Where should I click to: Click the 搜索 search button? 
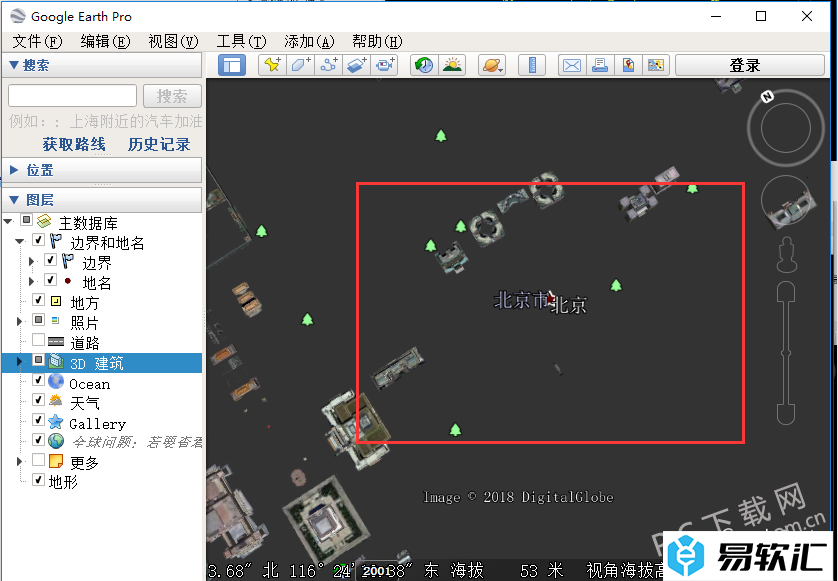(x=172, y=96)
